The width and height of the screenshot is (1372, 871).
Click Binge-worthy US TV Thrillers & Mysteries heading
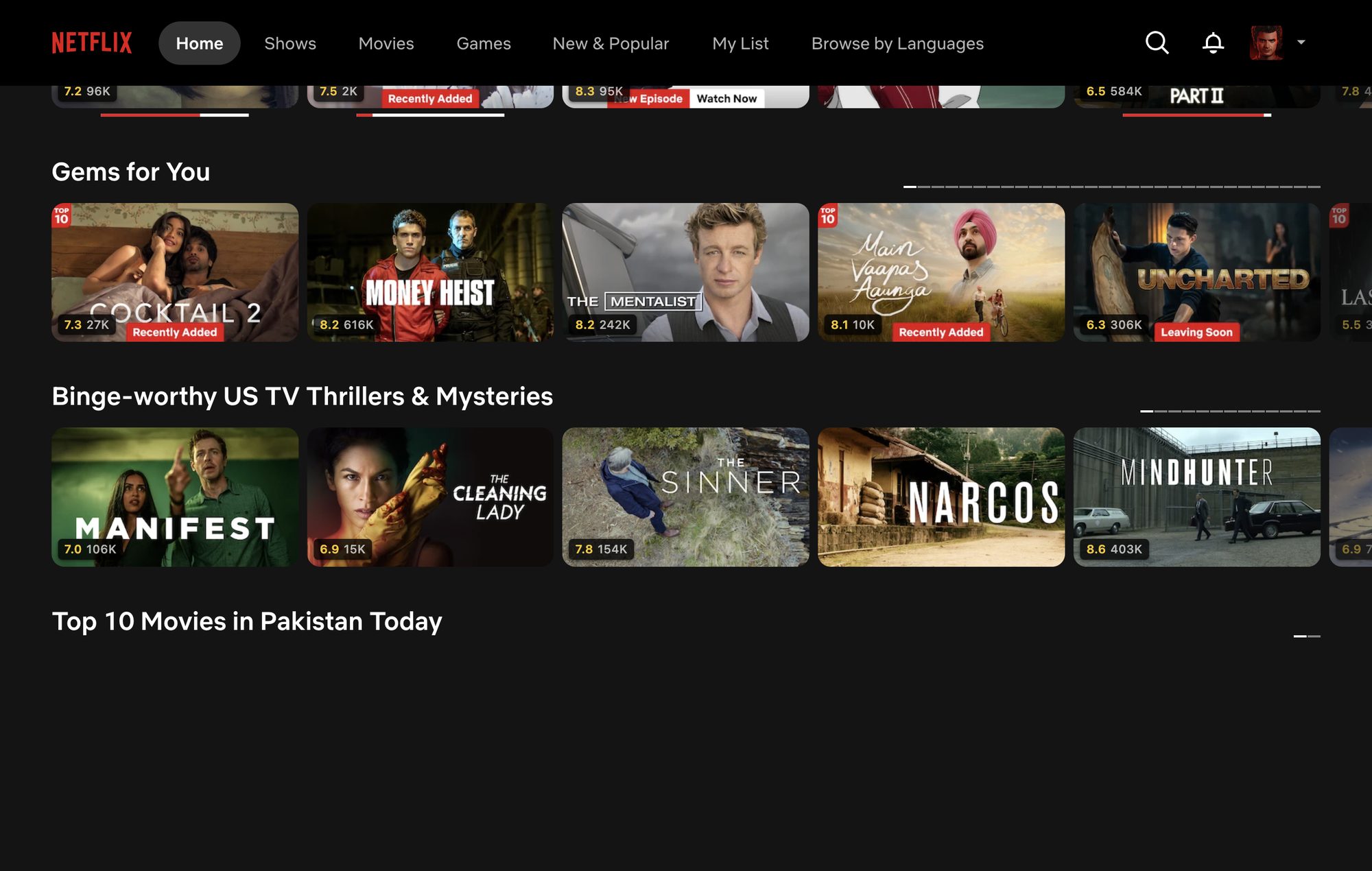click(303, 396)
